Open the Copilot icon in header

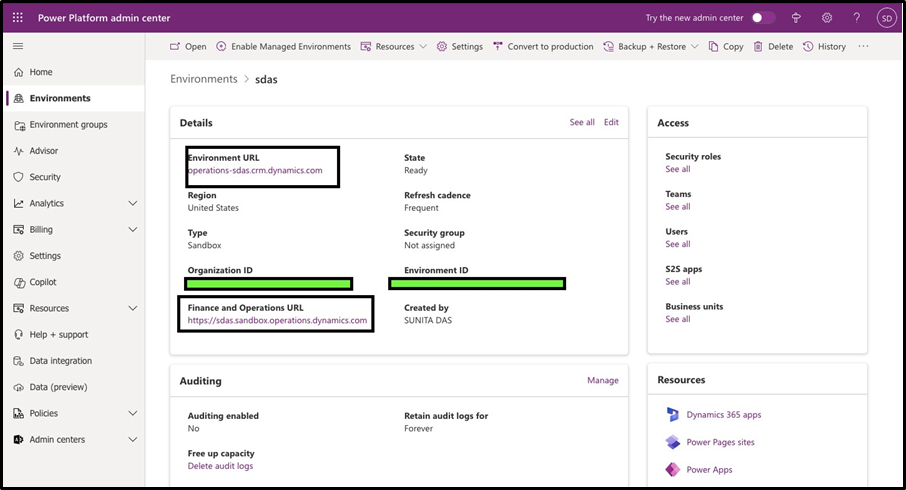[x=797, y=18]
